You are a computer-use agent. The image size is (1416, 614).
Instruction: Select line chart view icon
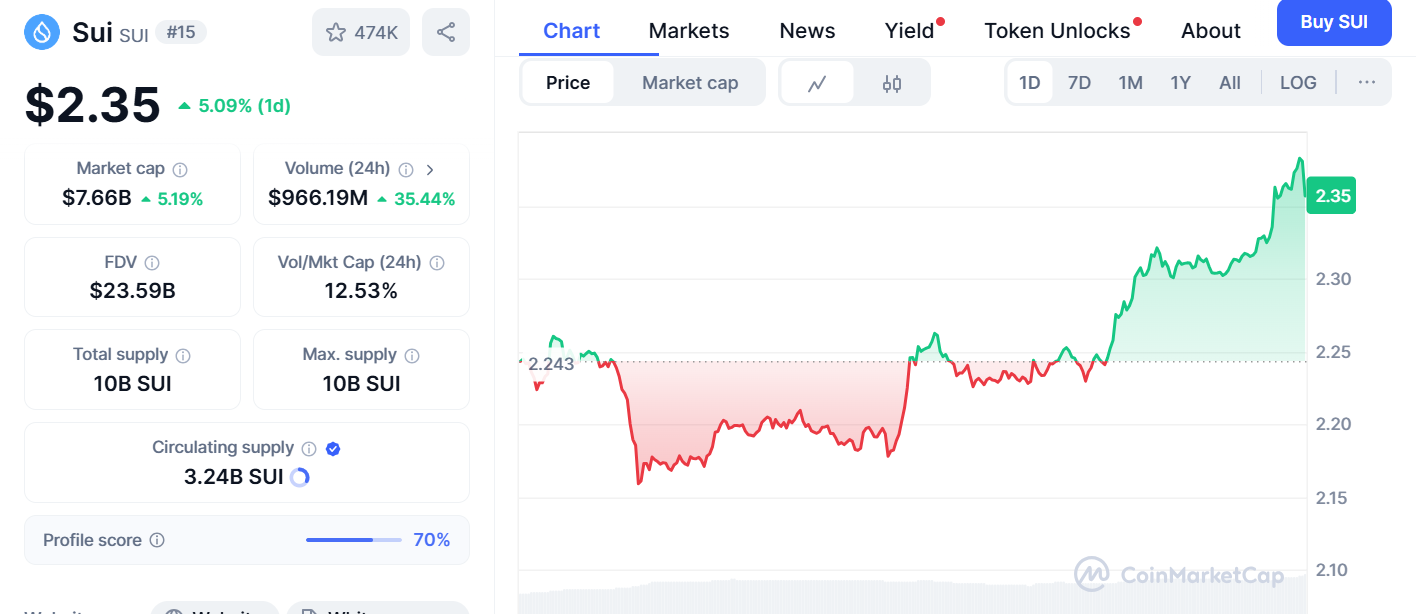817,83
